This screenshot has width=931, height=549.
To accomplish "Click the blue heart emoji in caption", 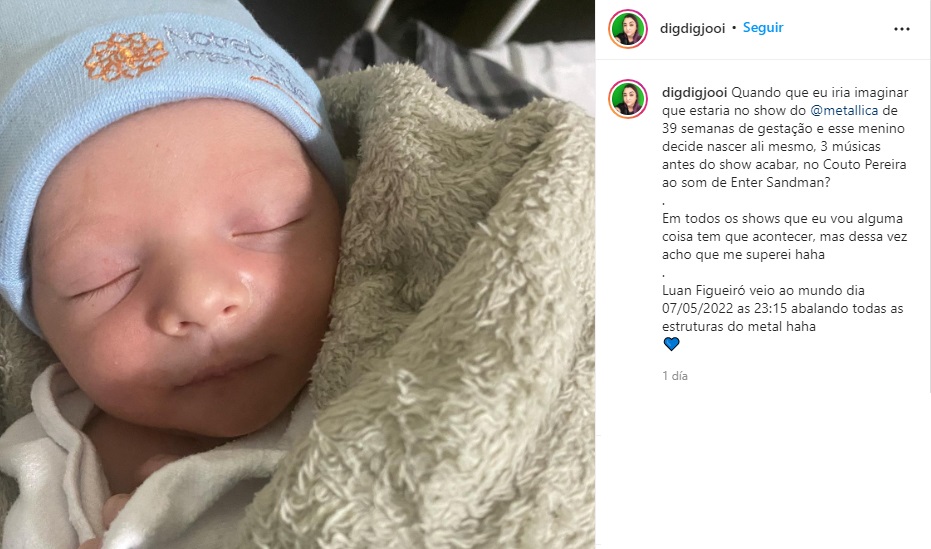I will tap(671, 344).
